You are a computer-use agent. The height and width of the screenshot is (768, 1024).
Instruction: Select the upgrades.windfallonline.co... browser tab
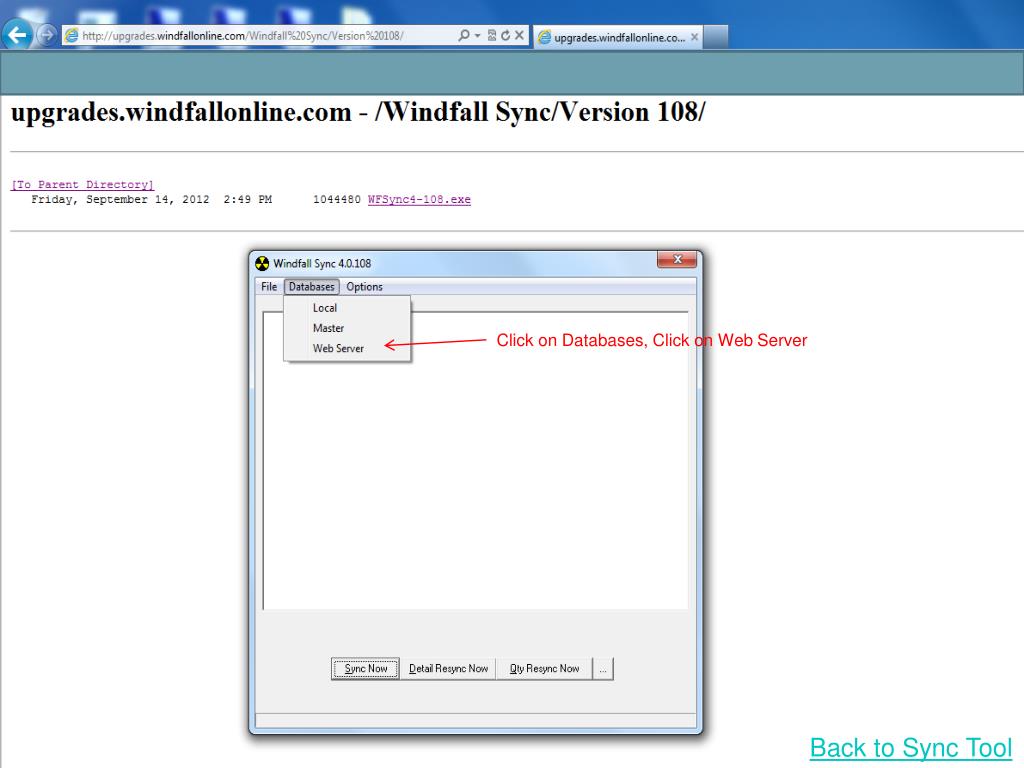point(618,38)
